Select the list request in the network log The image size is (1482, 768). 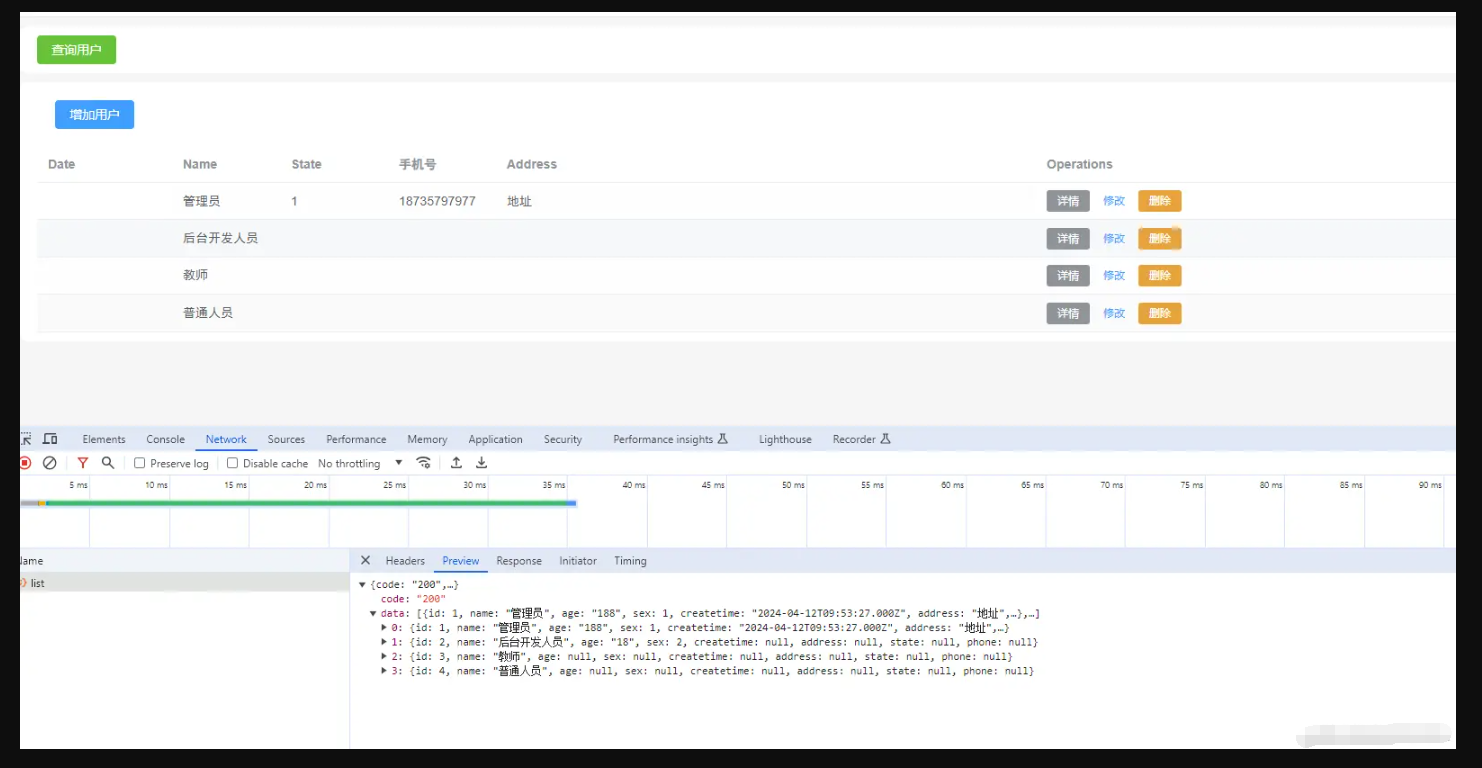click(x=184, y=583)
